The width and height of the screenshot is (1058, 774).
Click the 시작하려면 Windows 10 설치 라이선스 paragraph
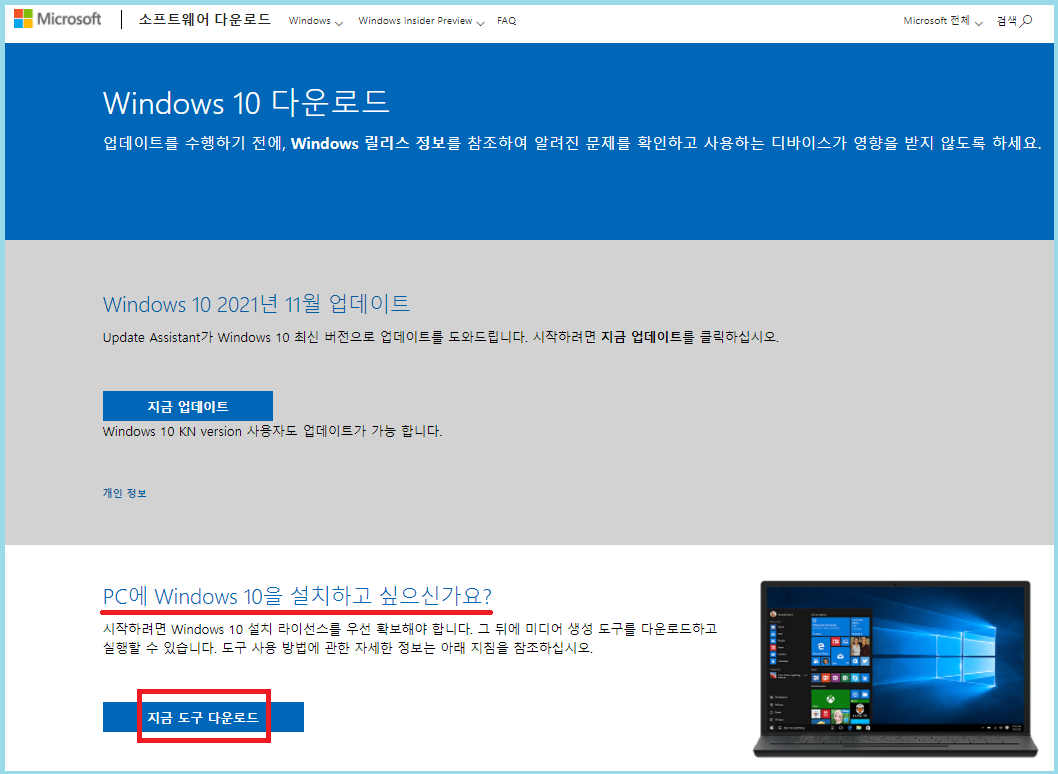point(410,638)
